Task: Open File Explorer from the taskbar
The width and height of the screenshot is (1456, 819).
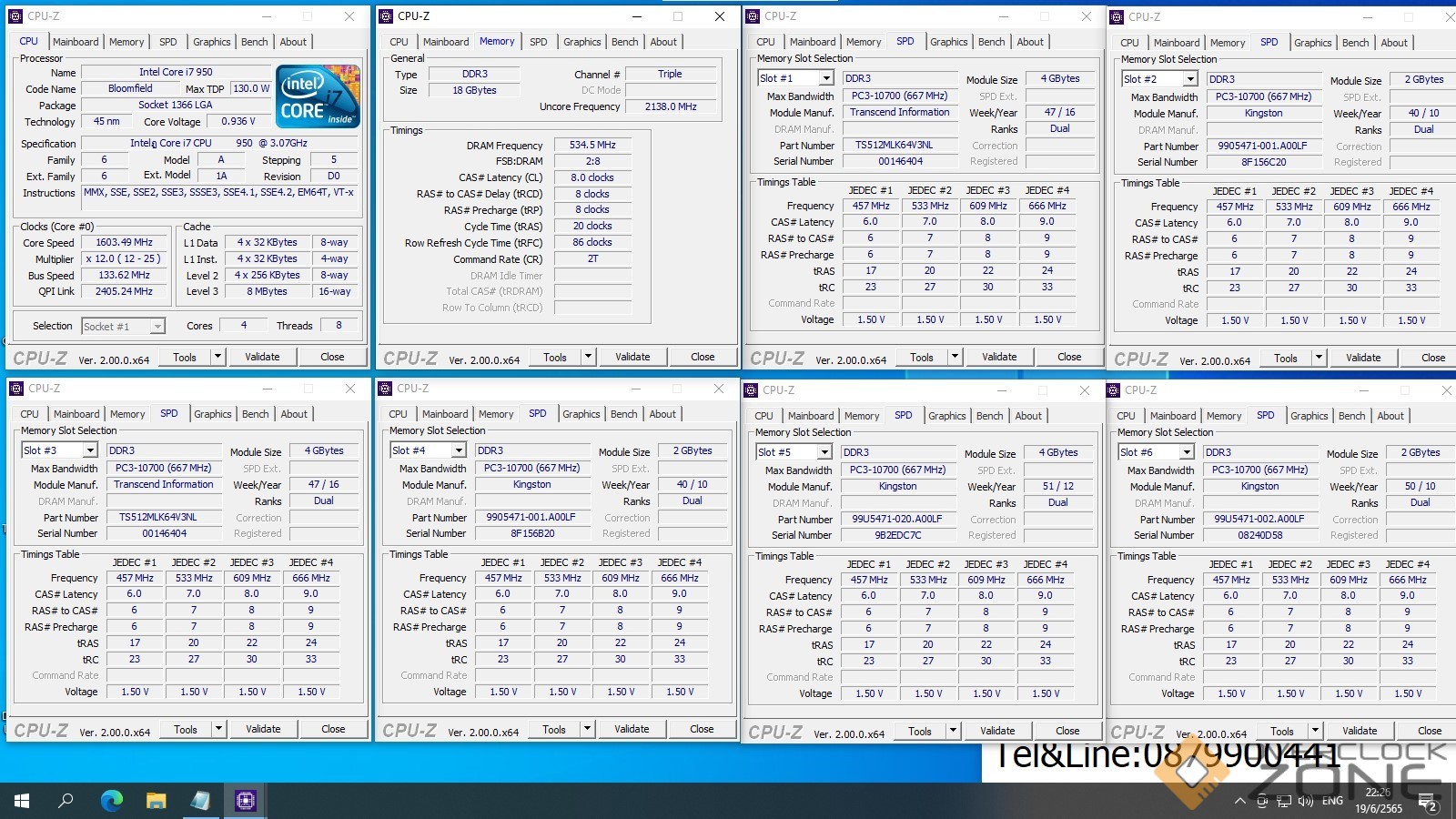Action: (157, 801)
